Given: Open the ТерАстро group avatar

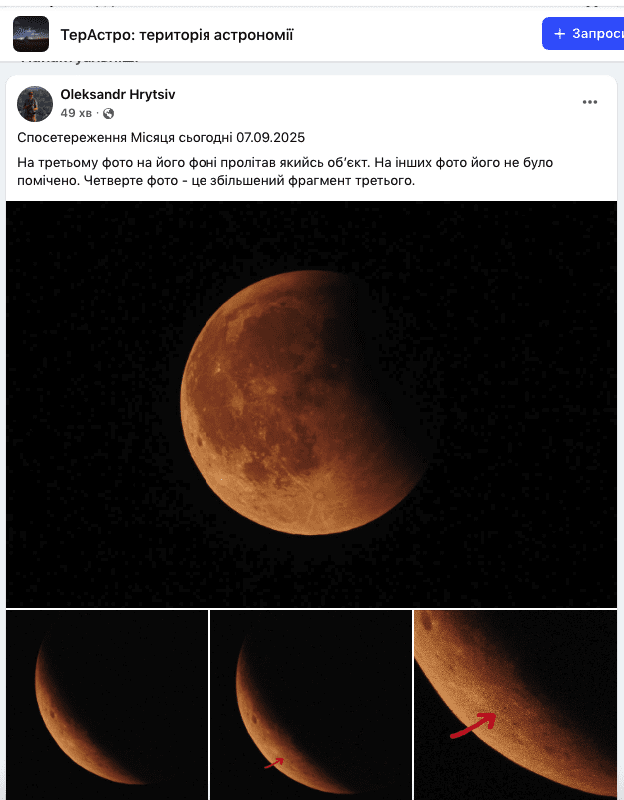Looking at the screenshot, I should [31, 34].
